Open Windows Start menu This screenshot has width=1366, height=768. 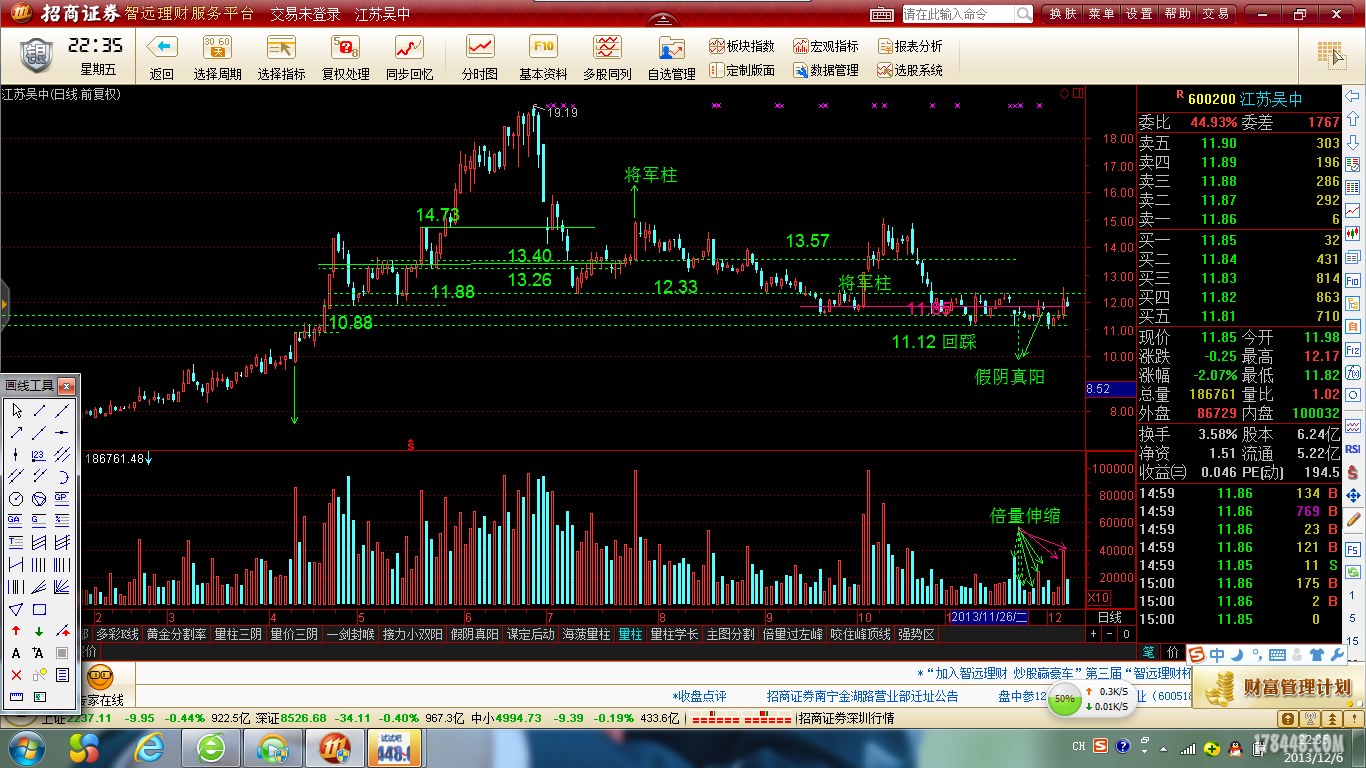[26, 748]
